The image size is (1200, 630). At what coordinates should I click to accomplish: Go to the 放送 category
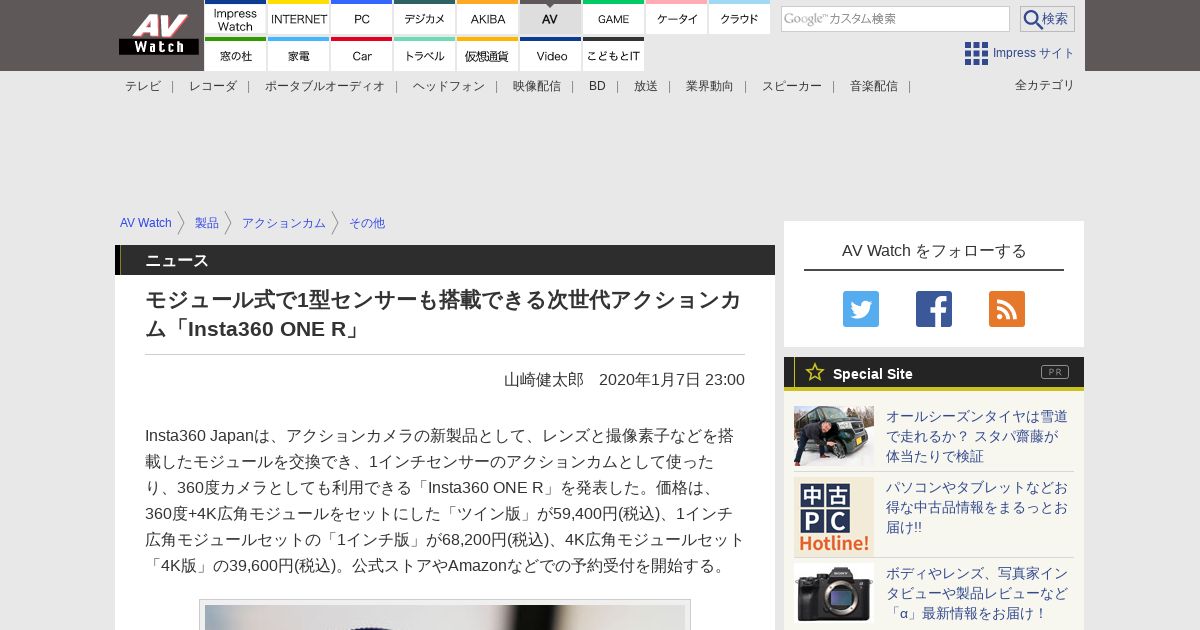[646, 86]
